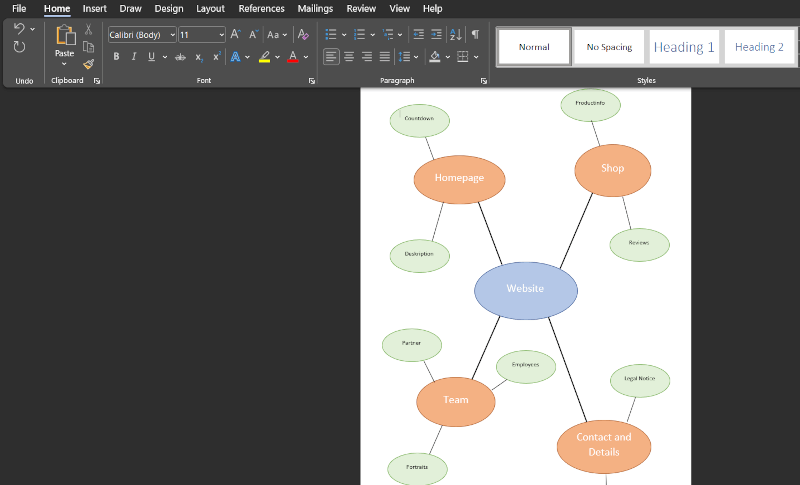Select the blue Website ellipse
Image resolution: width=800 pixels, height=485 pixels.
[525, 290]
